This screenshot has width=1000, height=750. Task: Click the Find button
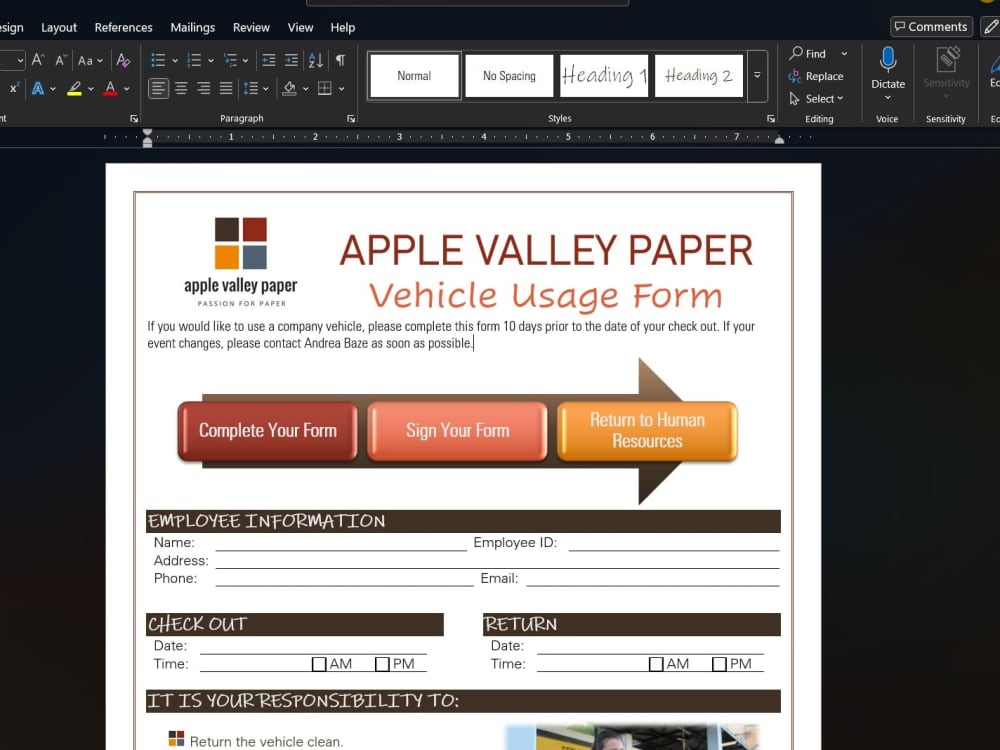pyautogui.click(x=807, y=54)
